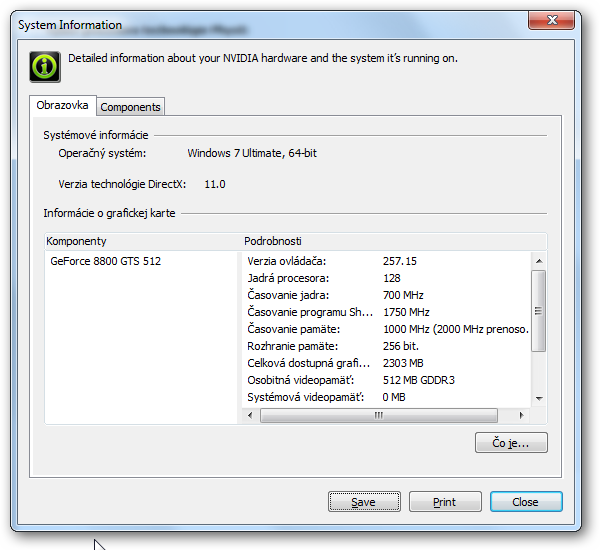Image resolution: width=600 pixels, height=550 pixels.
Task: Click the 700 MHz core clock value
Action: [x=403, y=295]
